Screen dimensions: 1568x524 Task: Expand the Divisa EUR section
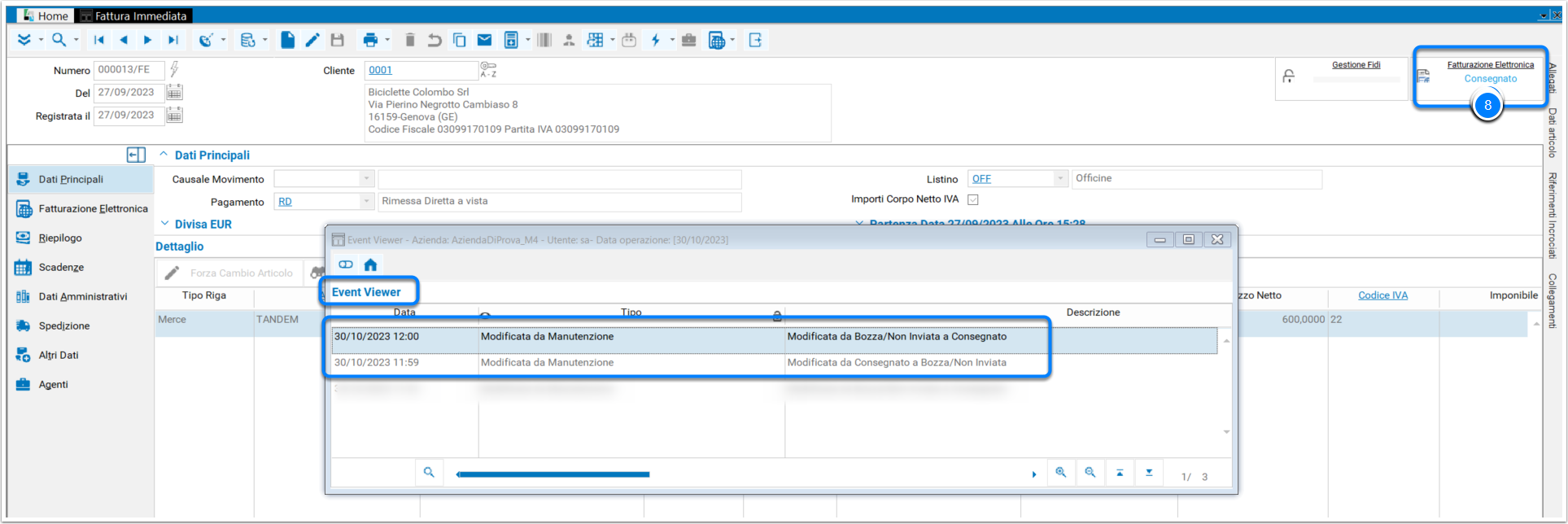tap(164, 223)
